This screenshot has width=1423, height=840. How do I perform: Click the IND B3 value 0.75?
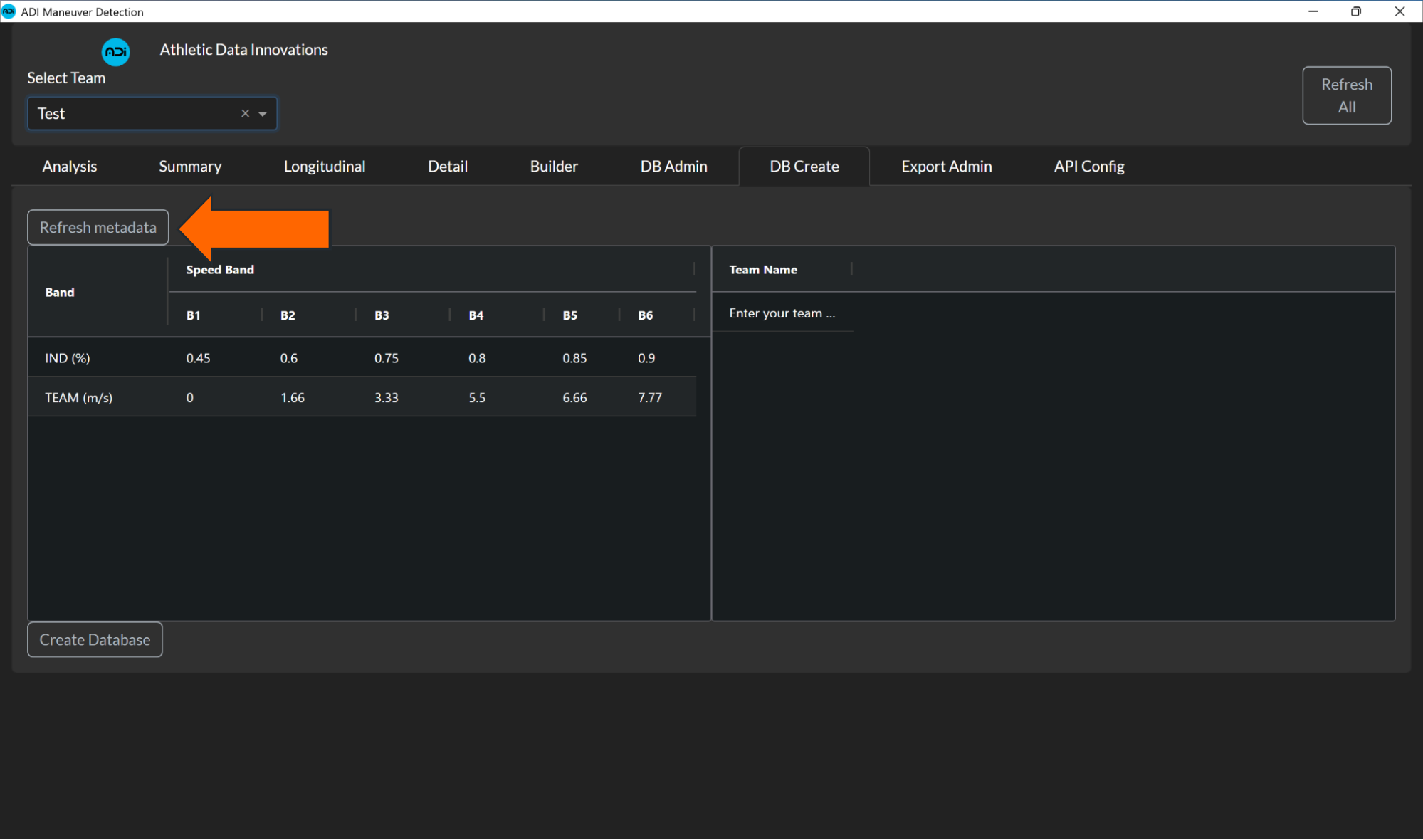[x=387, y=358]
